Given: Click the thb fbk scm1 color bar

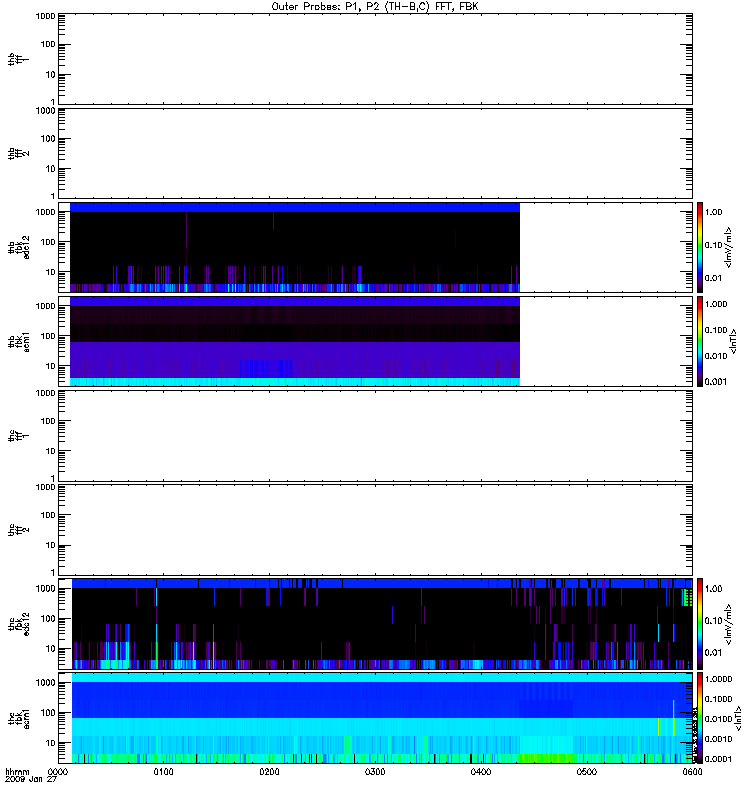Looking at the screenshot, I should [700, 341].
